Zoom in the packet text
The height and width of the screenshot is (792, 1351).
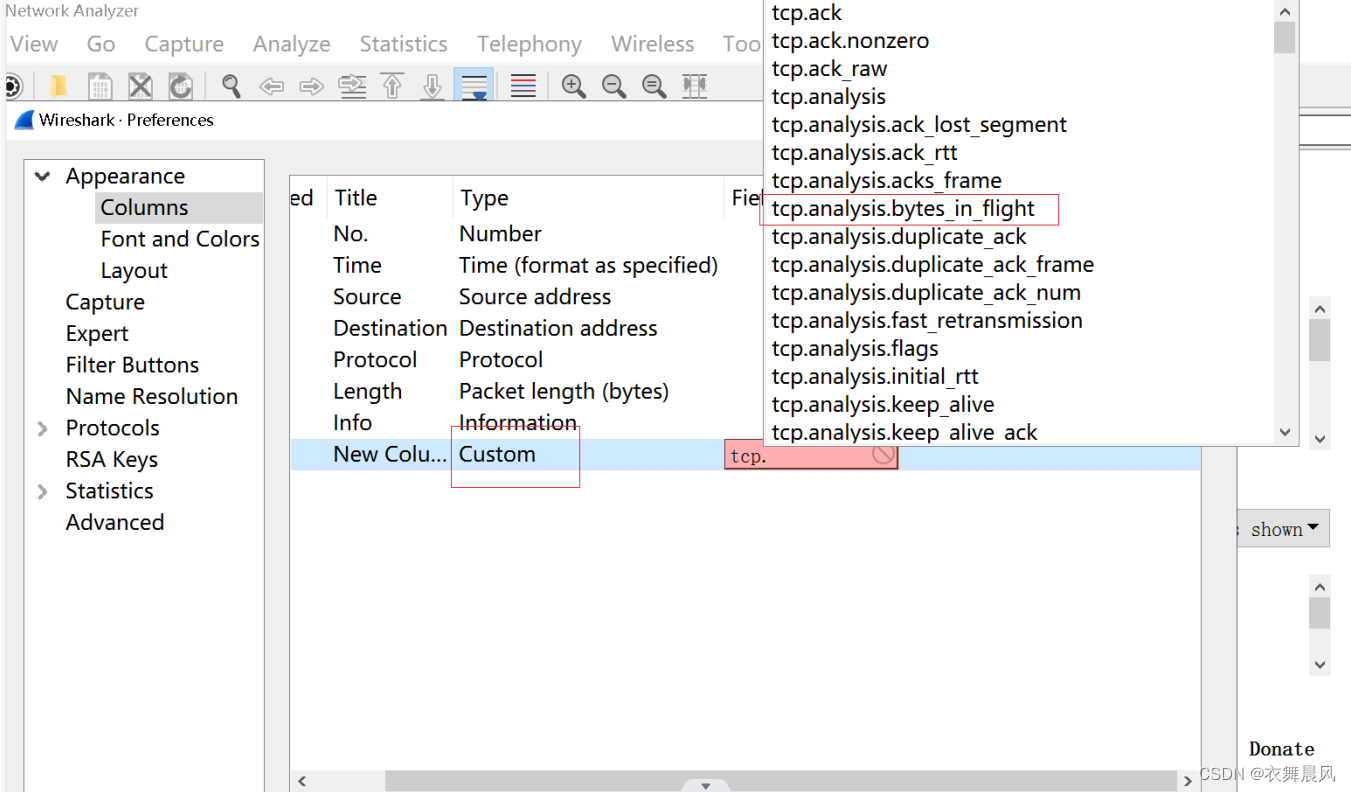coord(573,86)
